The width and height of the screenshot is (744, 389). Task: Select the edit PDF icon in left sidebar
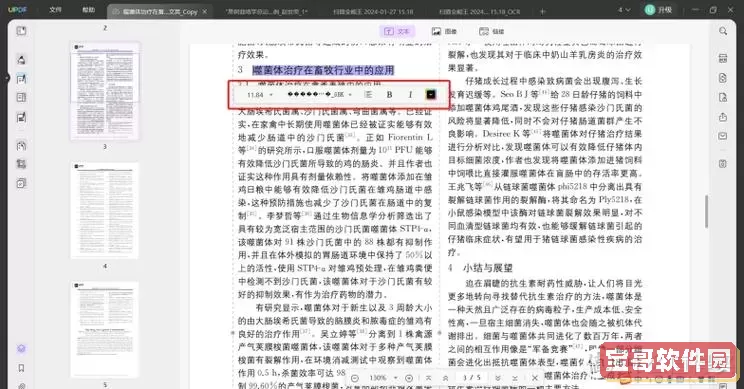[x=21, y=79]
